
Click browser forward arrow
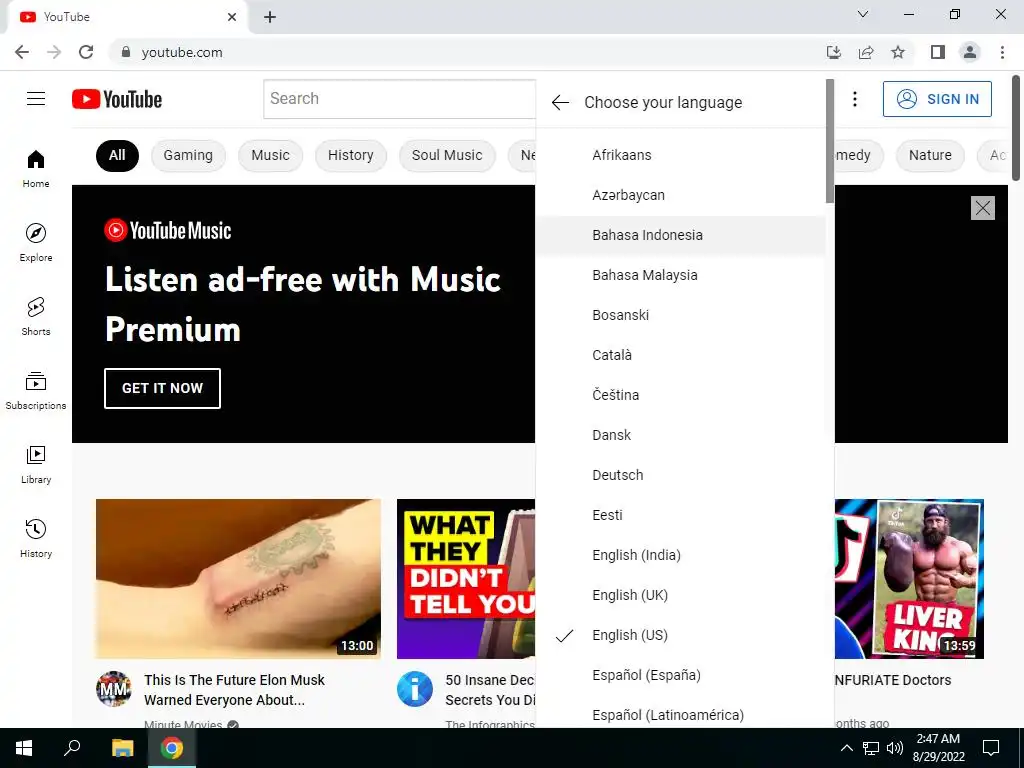(54, 52)
